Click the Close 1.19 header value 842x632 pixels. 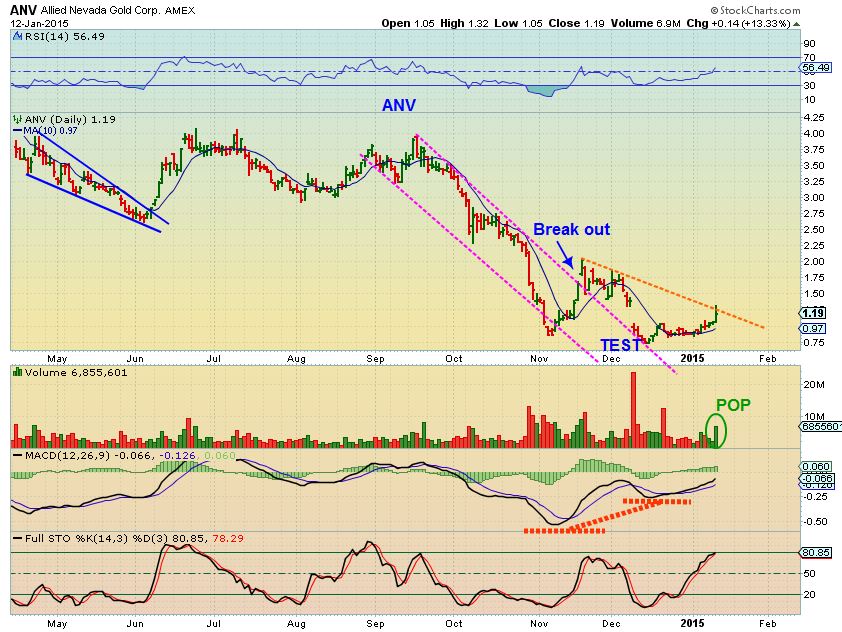[x=577, y=24]
